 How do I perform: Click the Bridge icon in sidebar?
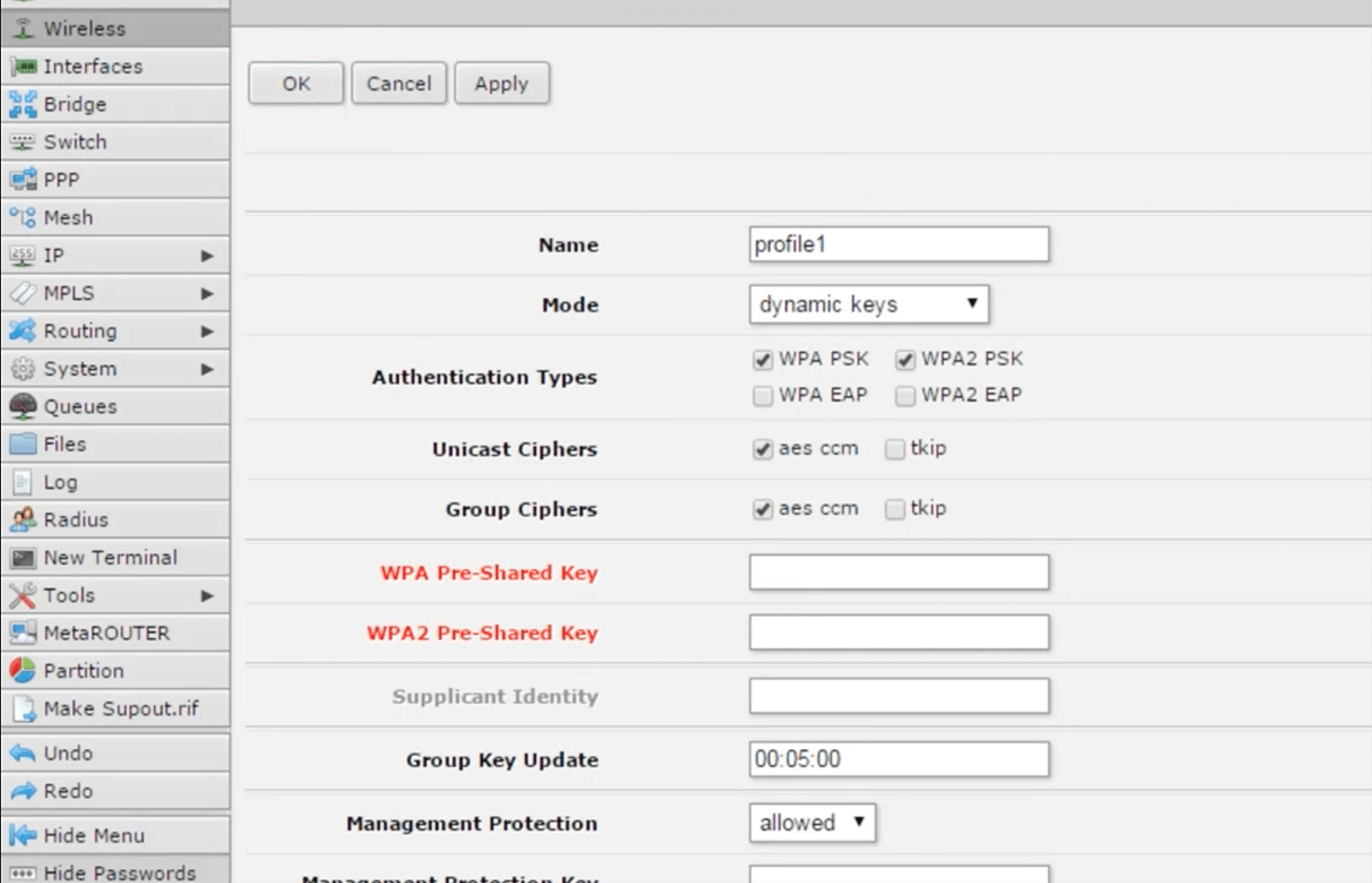[x=23, y=104]
